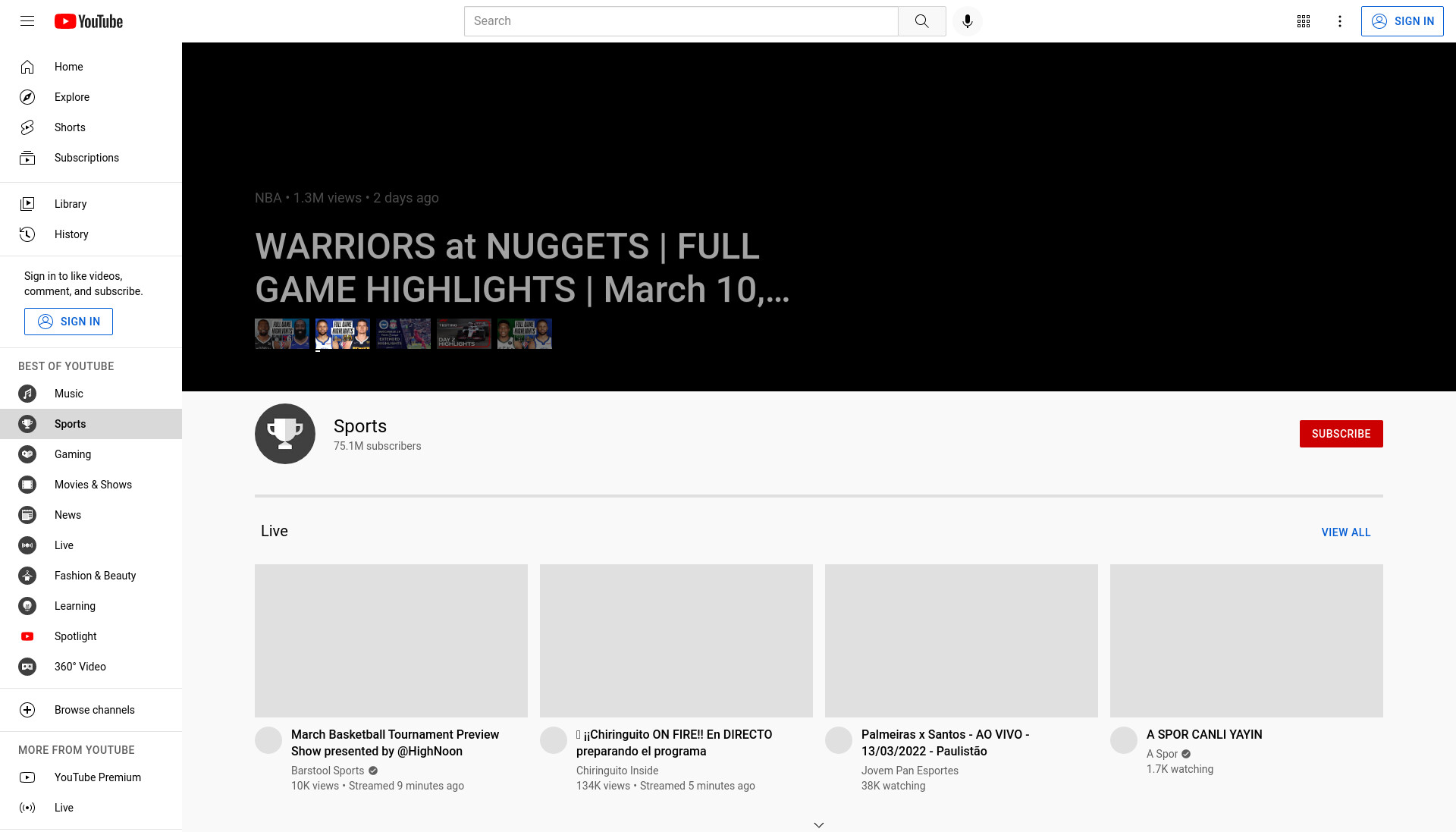This screenshot has height=832, width=1456.
Task: Click the '38K watching' text
Action: [893, 786]
